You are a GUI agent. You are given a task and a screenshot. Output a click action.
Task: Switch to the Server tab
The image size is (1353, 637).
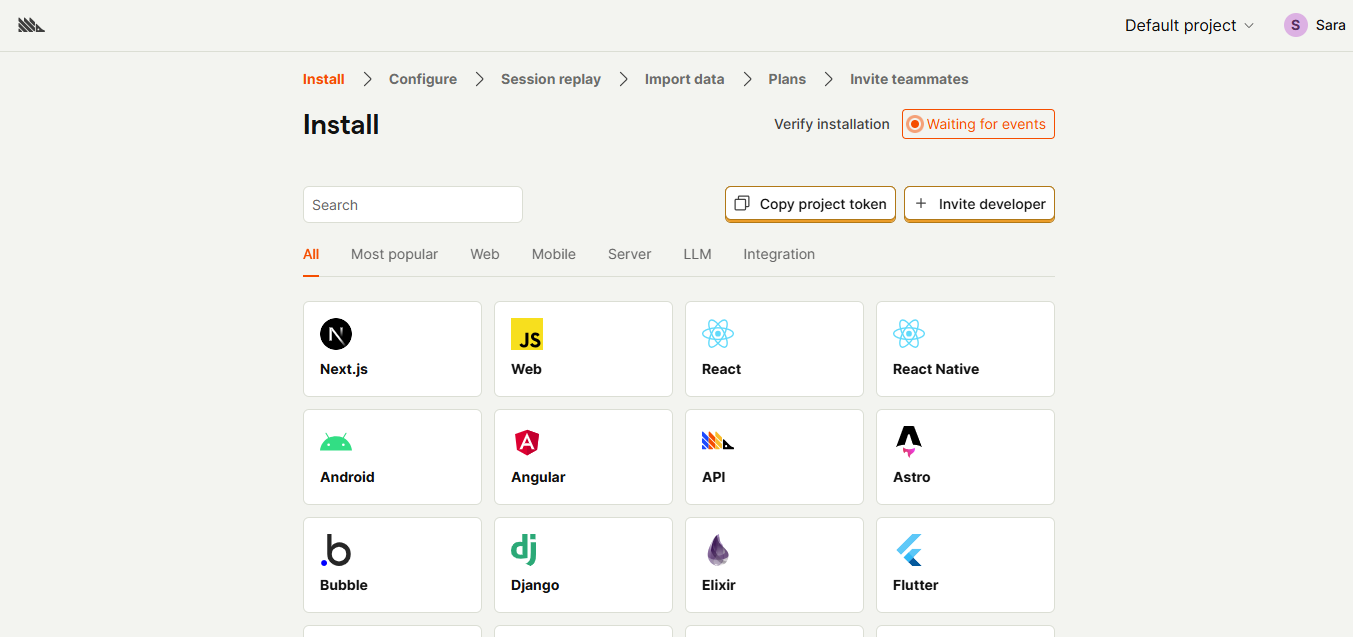tap(630, 254)
